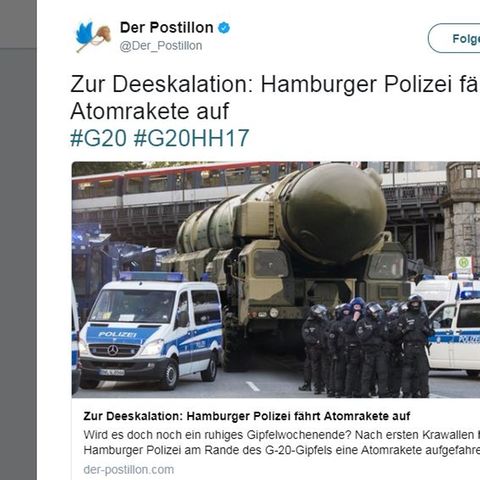The width and height of the screenshot is (480, 480).
Task: Open the #G20HH17 hashtag
Action: click(x=191, y=138)
